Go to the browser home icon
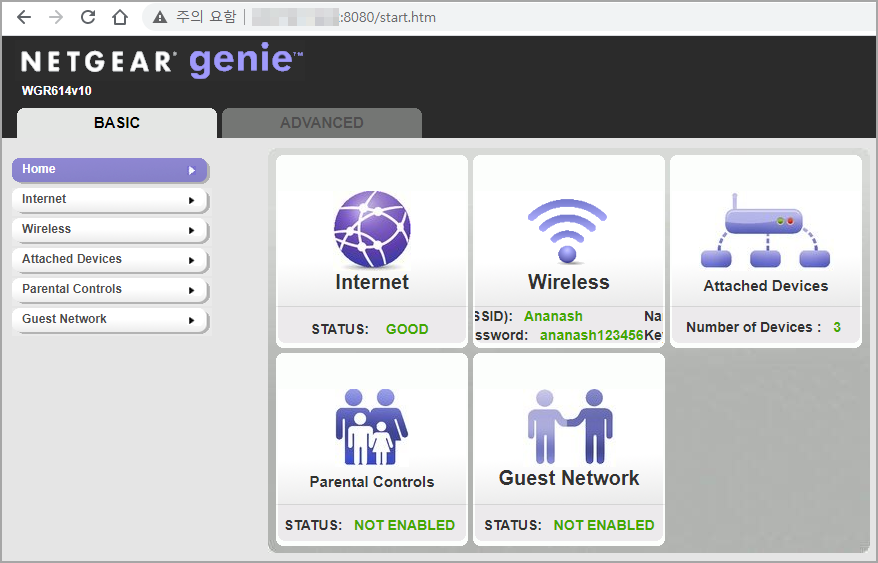Viewport: 878px width, 563px height. point(120,17)
